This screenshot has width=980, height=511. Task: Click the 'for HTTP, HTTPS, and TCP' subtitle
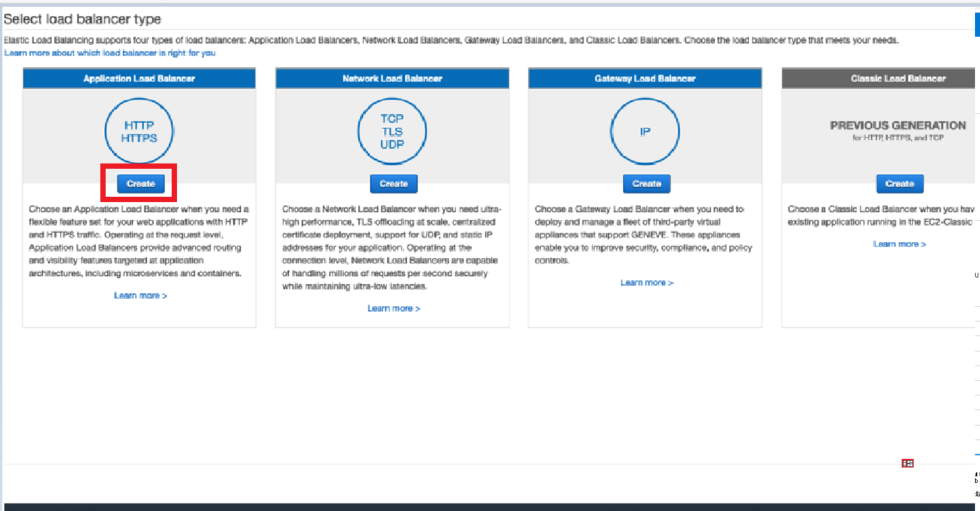point(898,138)
